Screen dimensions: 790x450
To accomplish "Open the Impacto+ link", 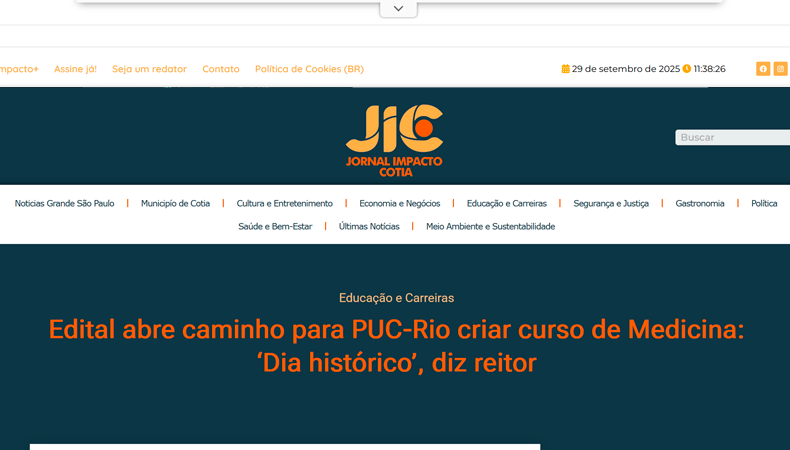I will [x=19, y=69].
